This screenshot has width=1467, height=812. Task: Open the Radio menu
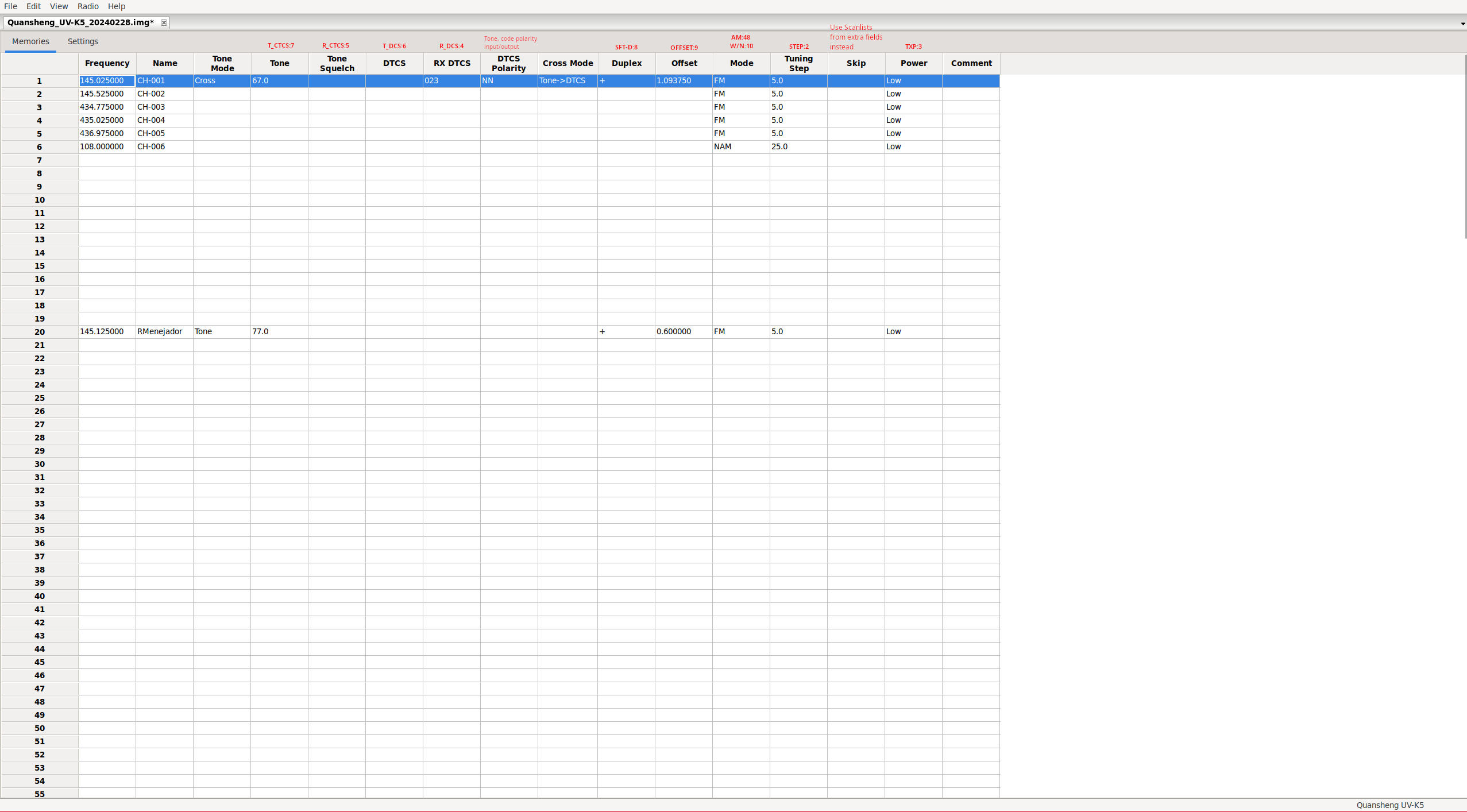pyautogui.click(x=88, y=6)
